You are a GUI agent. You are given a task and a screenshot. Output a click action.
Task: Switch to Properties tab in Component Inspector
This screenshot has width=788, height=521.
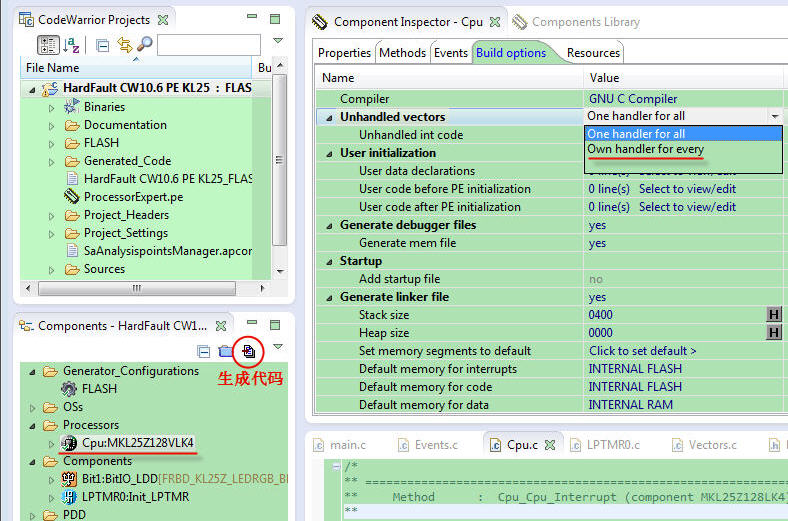(344, 53)
